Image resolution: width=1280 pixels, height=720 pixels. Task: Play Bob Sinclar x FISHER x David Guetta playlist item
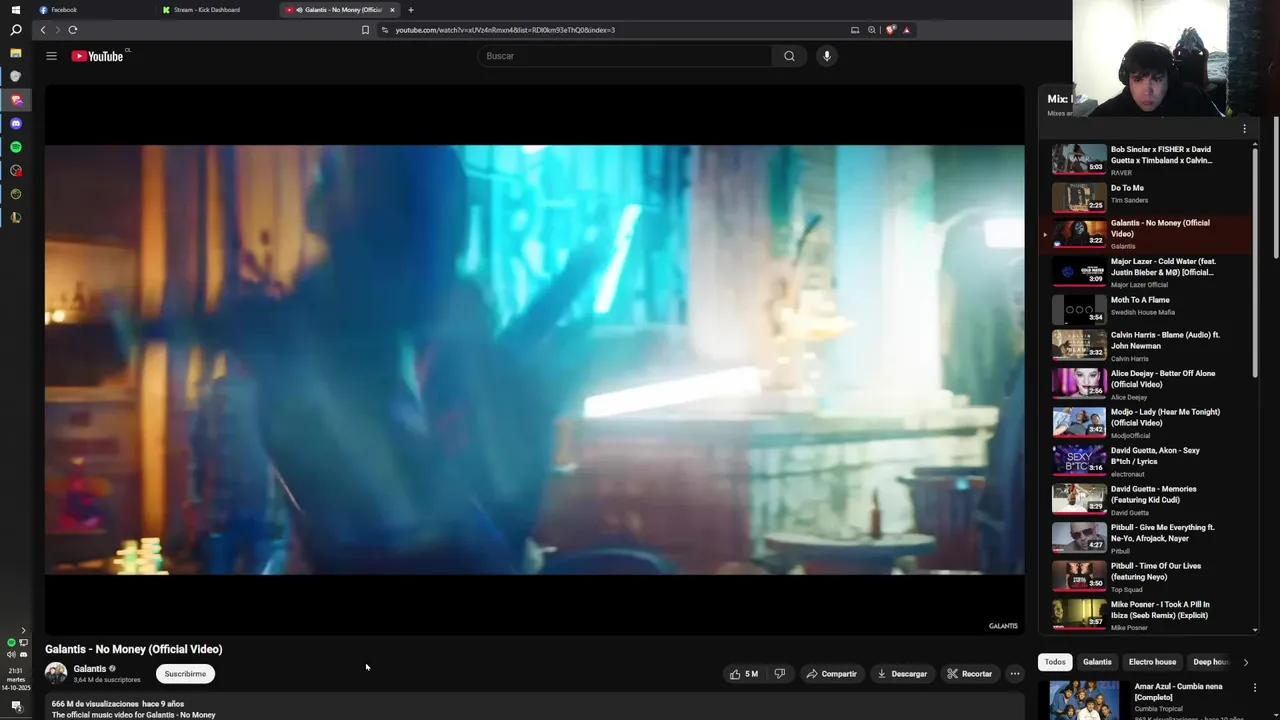coord(1144,159)
